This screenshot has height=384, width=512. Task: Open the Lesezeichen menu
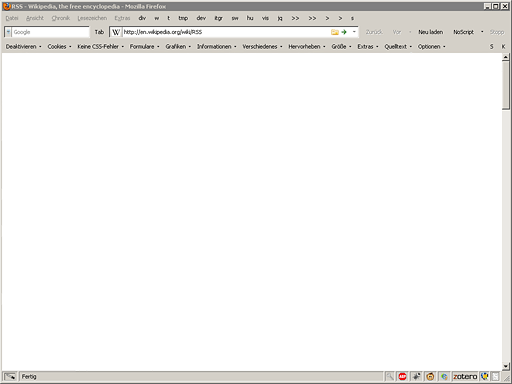92,18
